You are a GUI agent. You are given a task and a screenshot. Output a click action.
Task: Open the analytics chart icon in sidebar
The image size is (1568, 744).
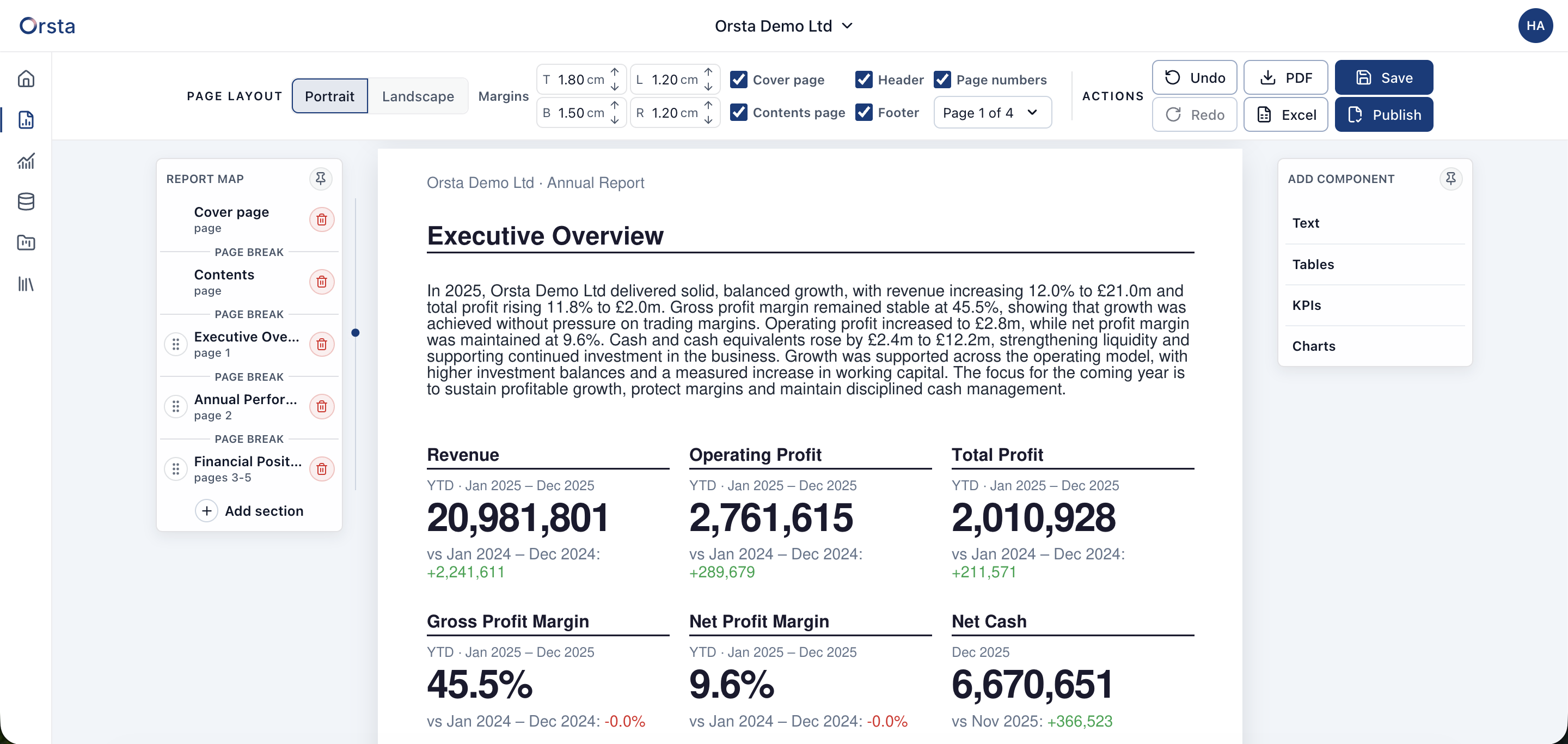click(x=26, y=161)
